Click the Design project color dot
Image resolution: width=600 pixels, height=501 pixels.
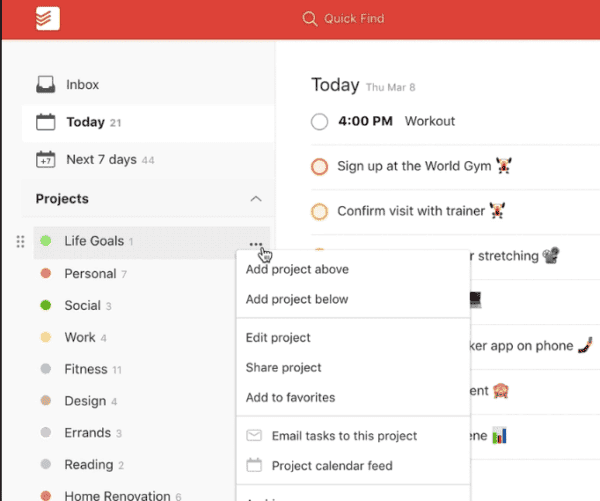(46, 400)
